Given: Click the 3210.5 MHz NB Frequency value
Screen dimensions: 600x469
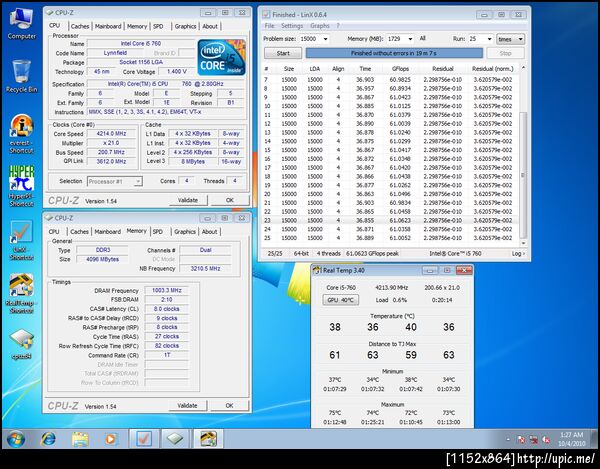Looking at the screenshot, I should point(205,269).
